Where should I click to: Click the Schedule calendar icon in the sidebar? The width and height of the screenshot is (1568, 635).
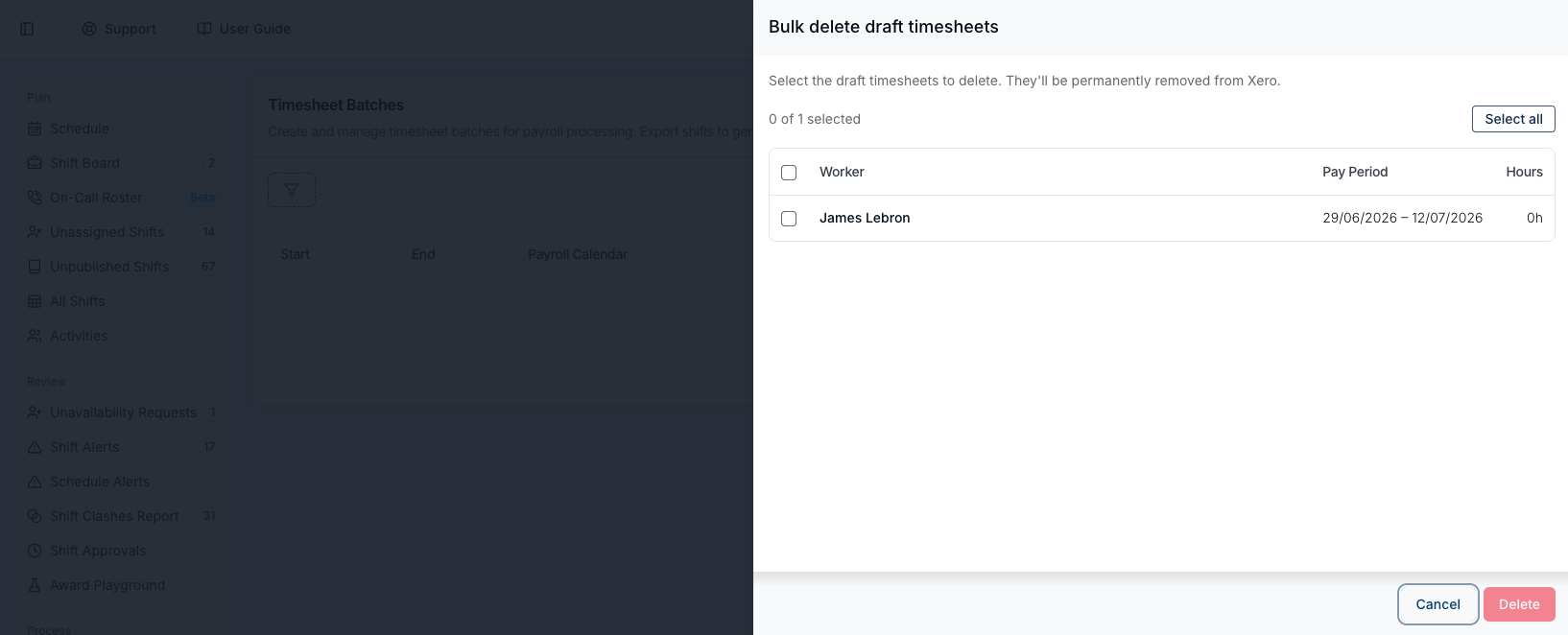[35, 129]
